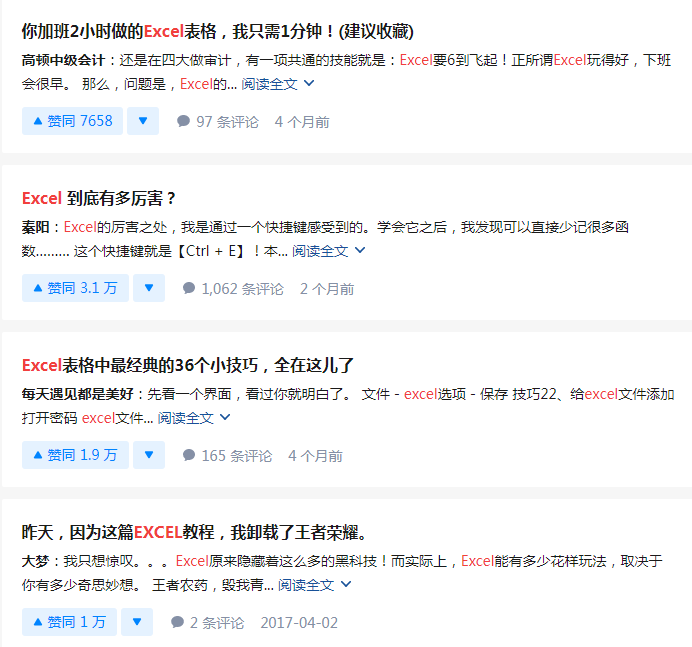The width and height of the screenshot is (692, 647).
Task: Open the question Excel 到底有多厉害？
Action: (99, 198)
